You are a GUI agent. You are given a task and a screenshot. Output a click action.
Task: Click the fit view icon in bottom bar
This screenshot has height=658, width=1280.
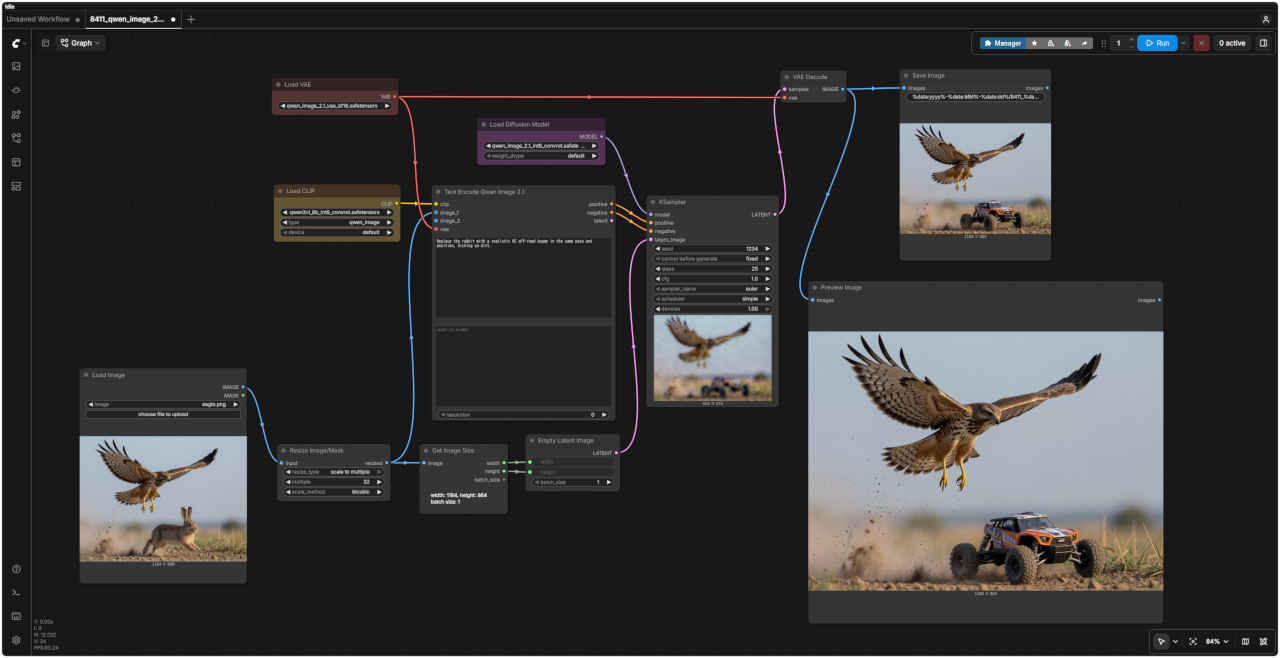tap(1193, 641)
